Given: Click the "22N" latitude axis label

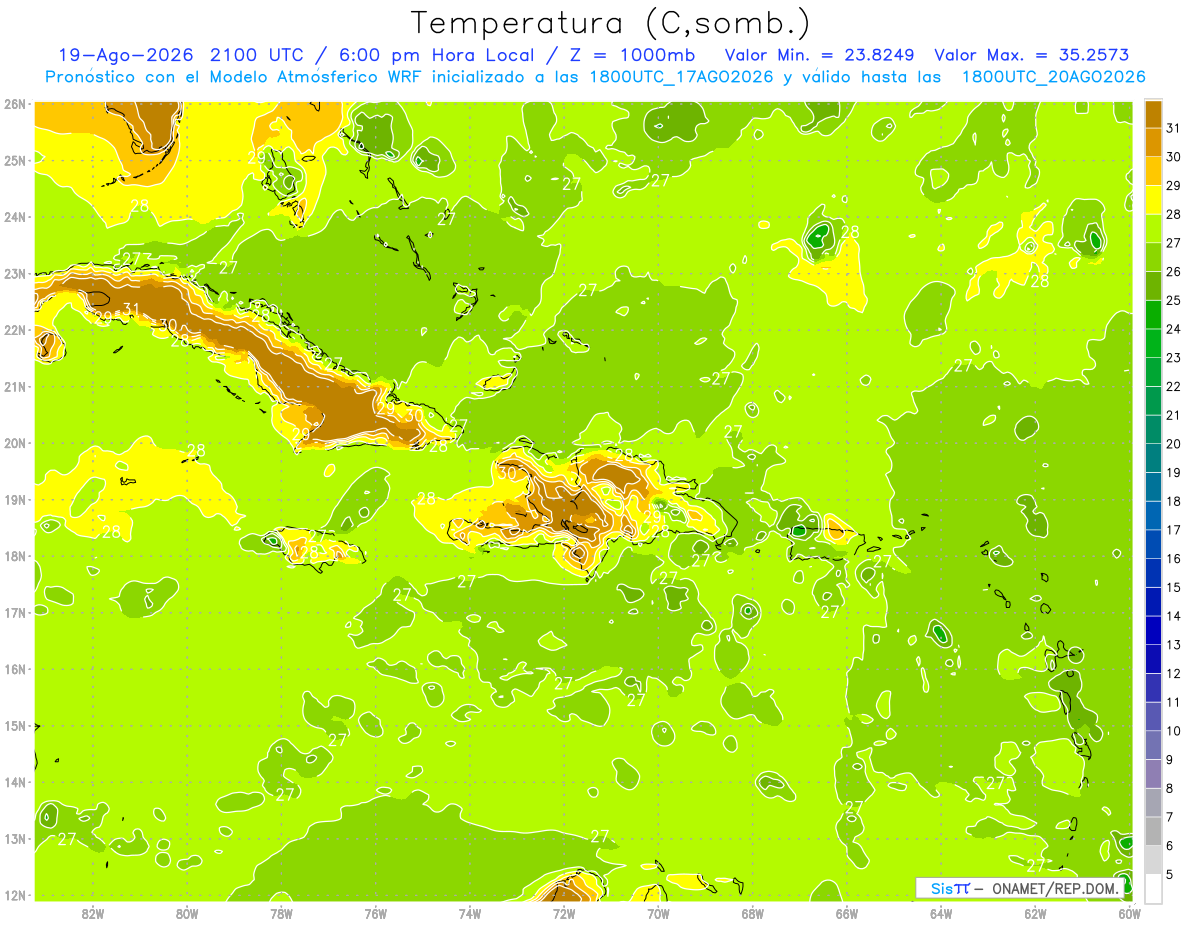Looking at the screenshot, I should coord(14,329).
